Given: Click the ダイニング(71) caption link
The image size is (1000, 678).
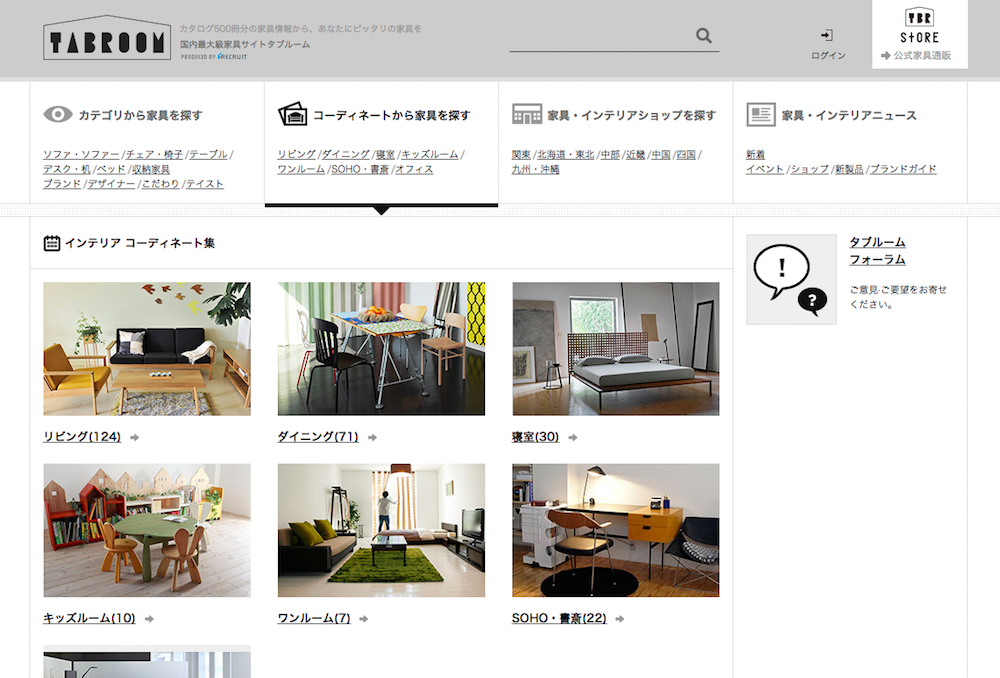Looking at the screenshot, I should (318, 437).
